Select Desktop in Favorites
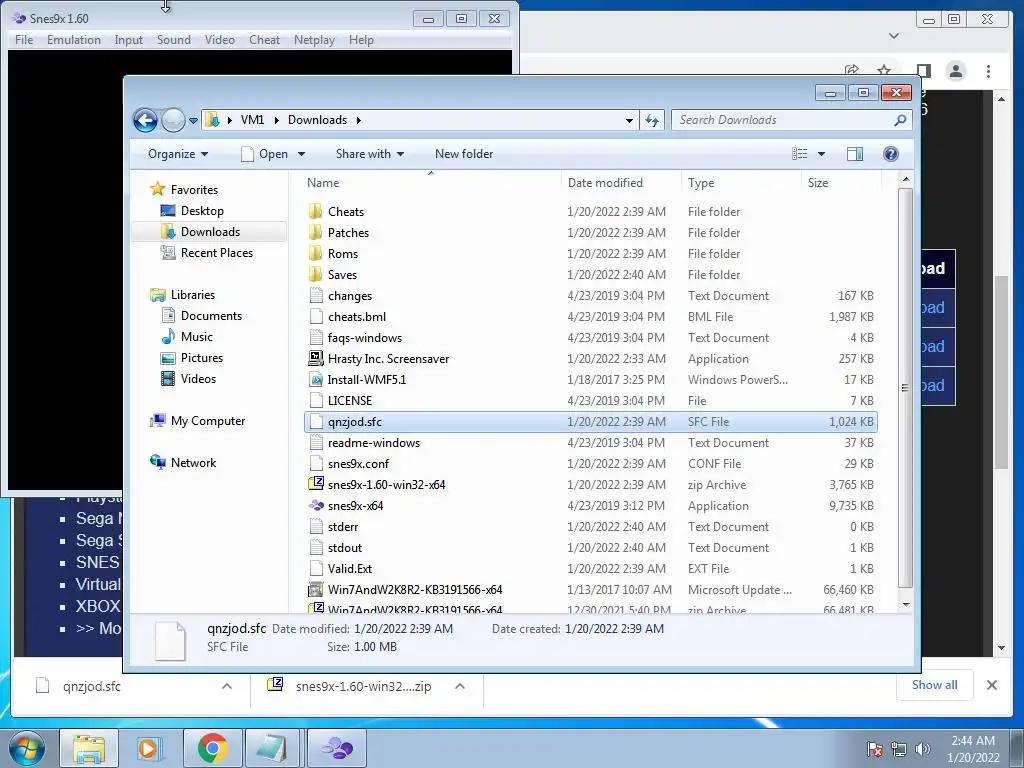 point(202,211)
